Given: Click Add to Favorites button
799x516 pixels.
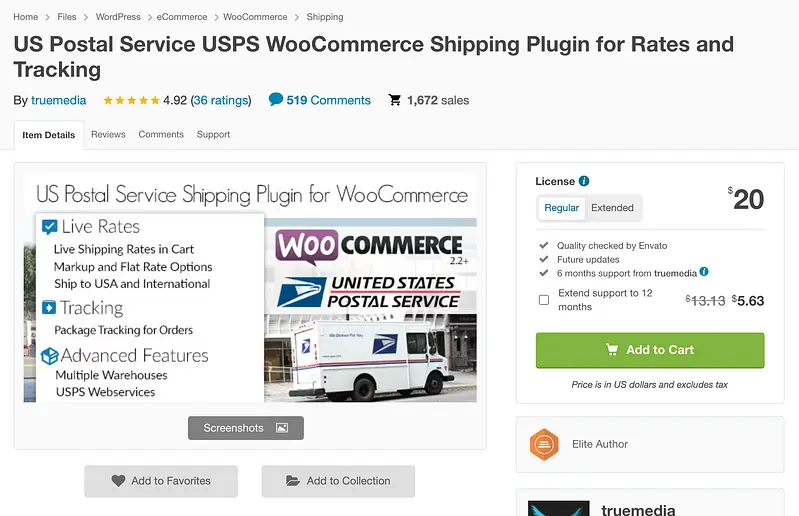Looking at the screenshot, I should pos(161,481).
